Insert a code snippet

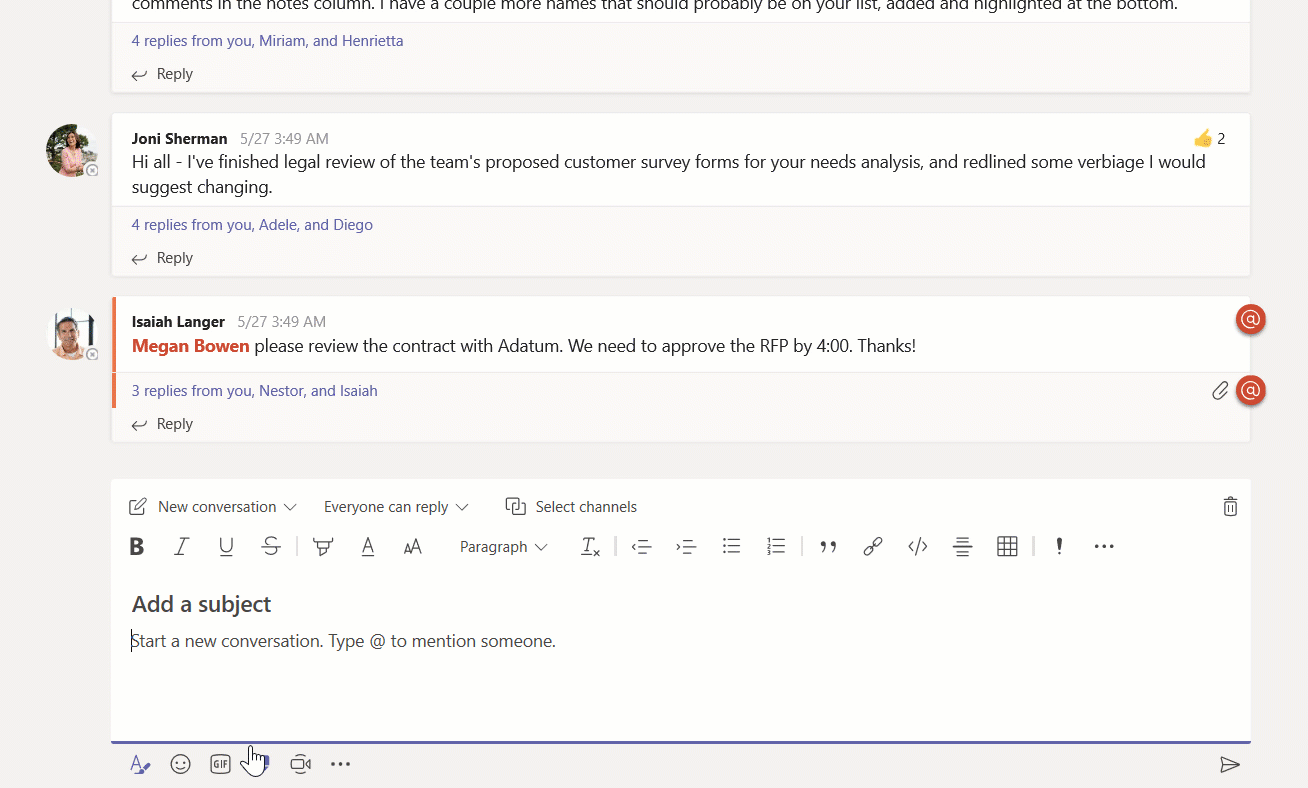coord(917,546)
